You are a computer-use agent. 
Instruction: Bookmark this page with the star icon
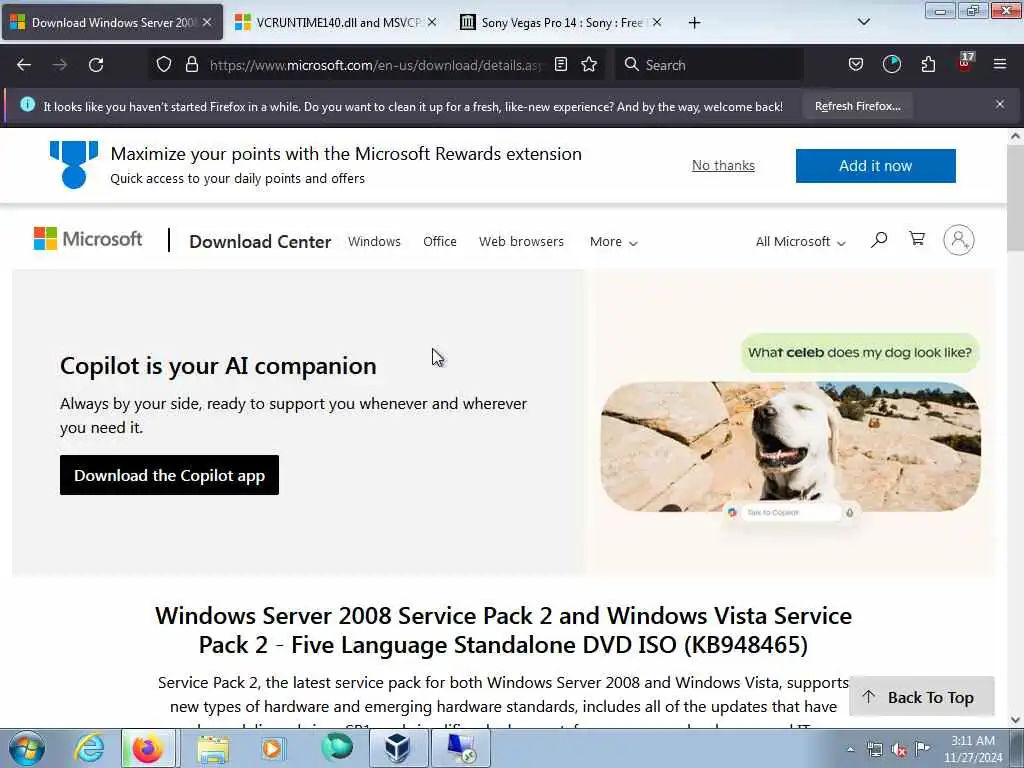[589, 65]
